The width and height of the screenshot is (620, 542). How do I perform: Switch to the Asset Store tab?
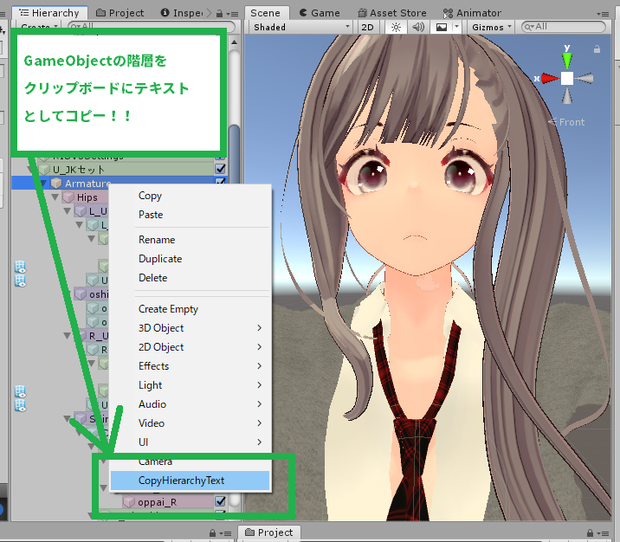pos(392,13)
